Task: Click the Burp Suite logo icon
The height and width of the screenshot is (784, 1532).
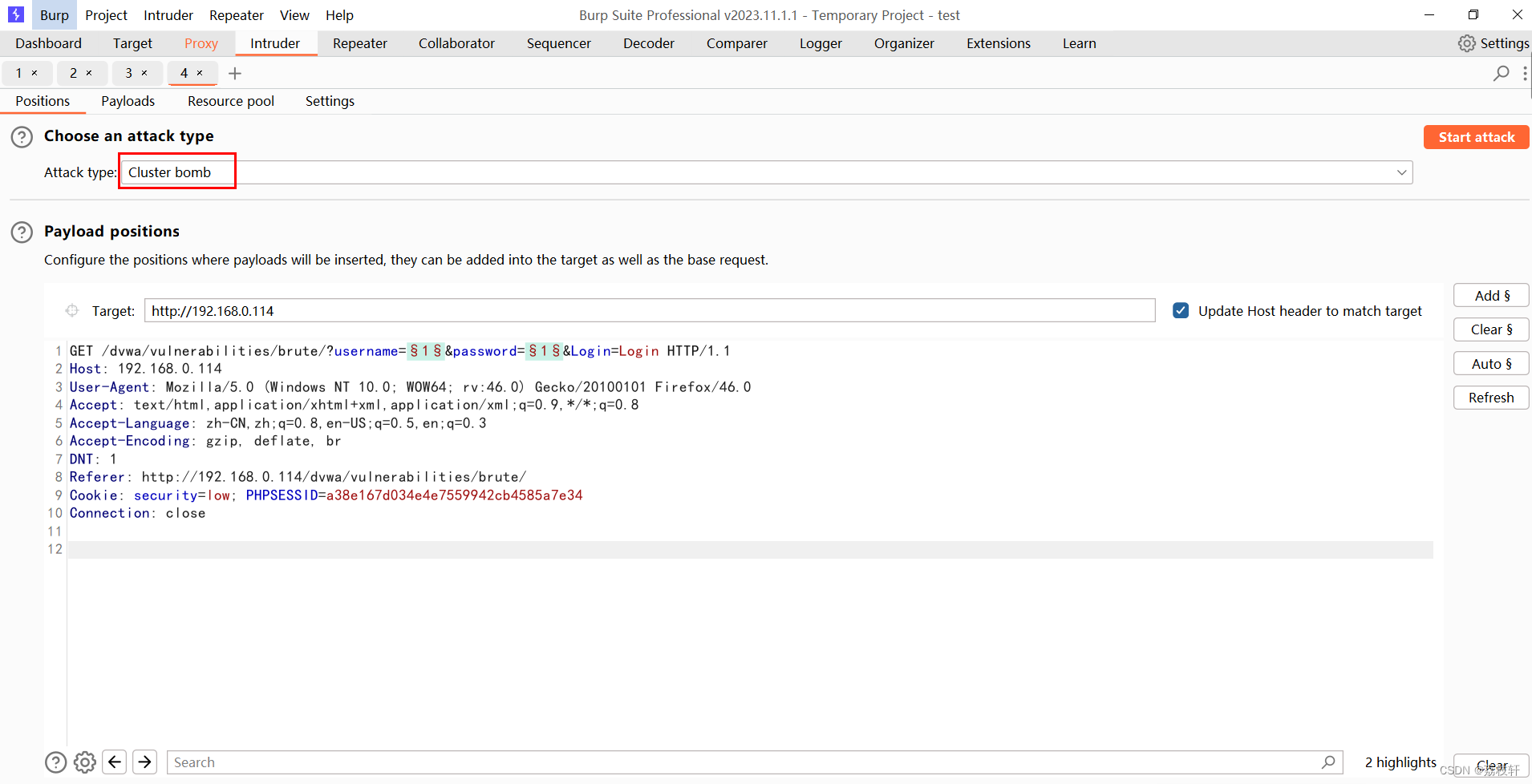Action: pyautogui.click(x=16, y=14)
